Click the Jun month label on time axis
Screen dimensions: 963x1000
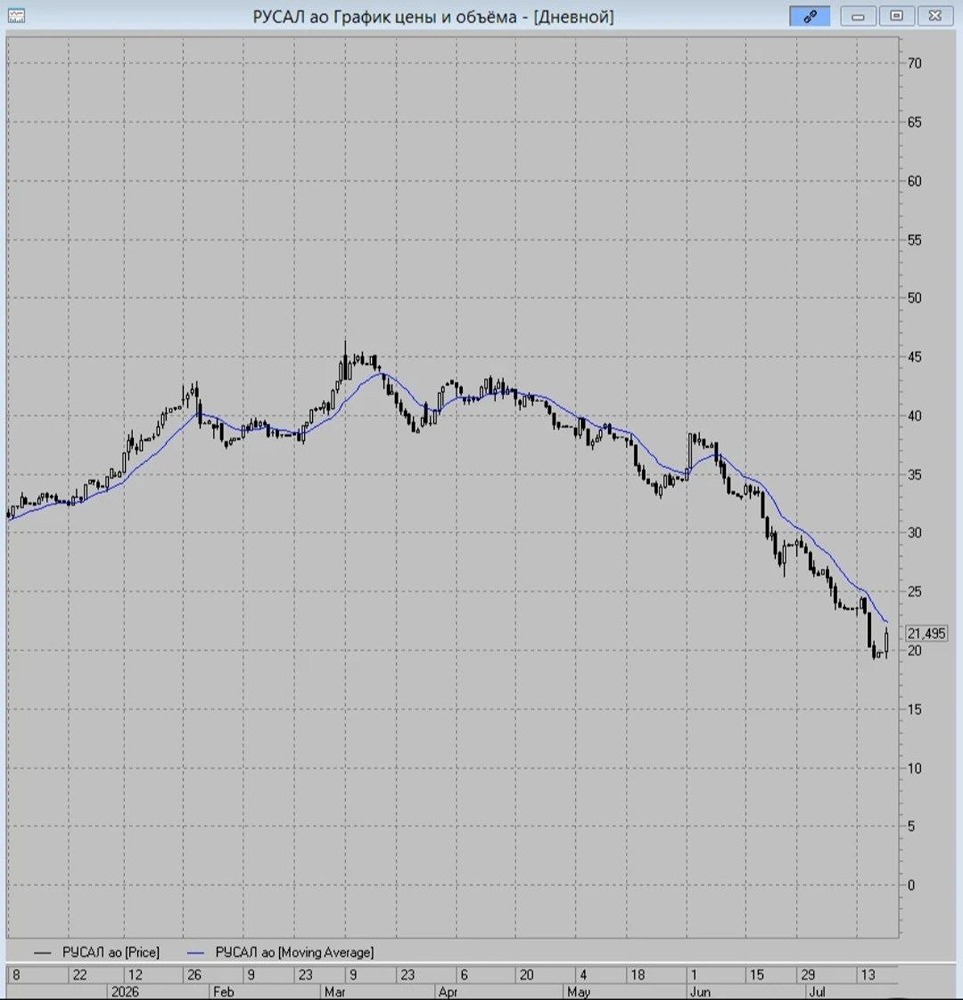(x=700, y=992)
